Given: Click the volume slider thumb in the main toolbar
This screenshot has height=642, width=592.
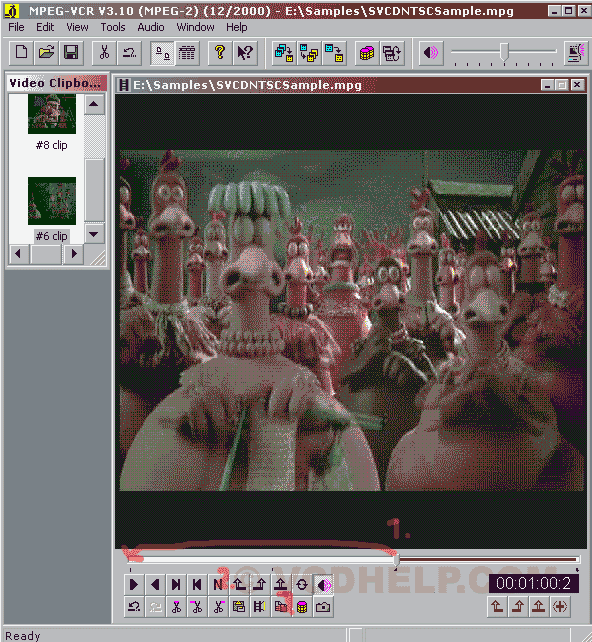Looking at the screenshot, I should [504, 52].
